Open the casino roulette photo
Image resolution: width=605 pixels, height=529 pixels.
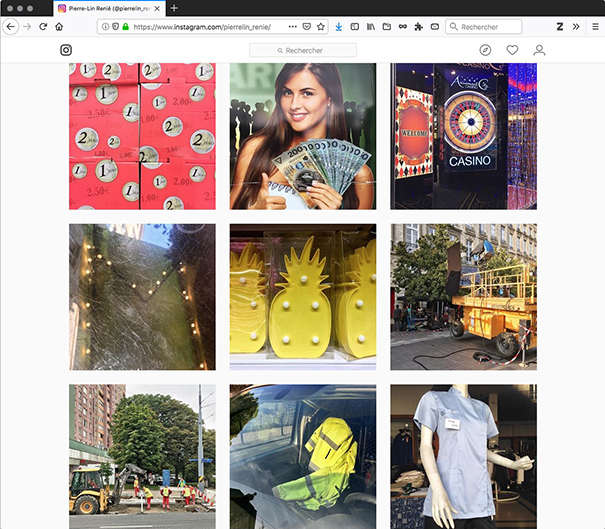463,136
